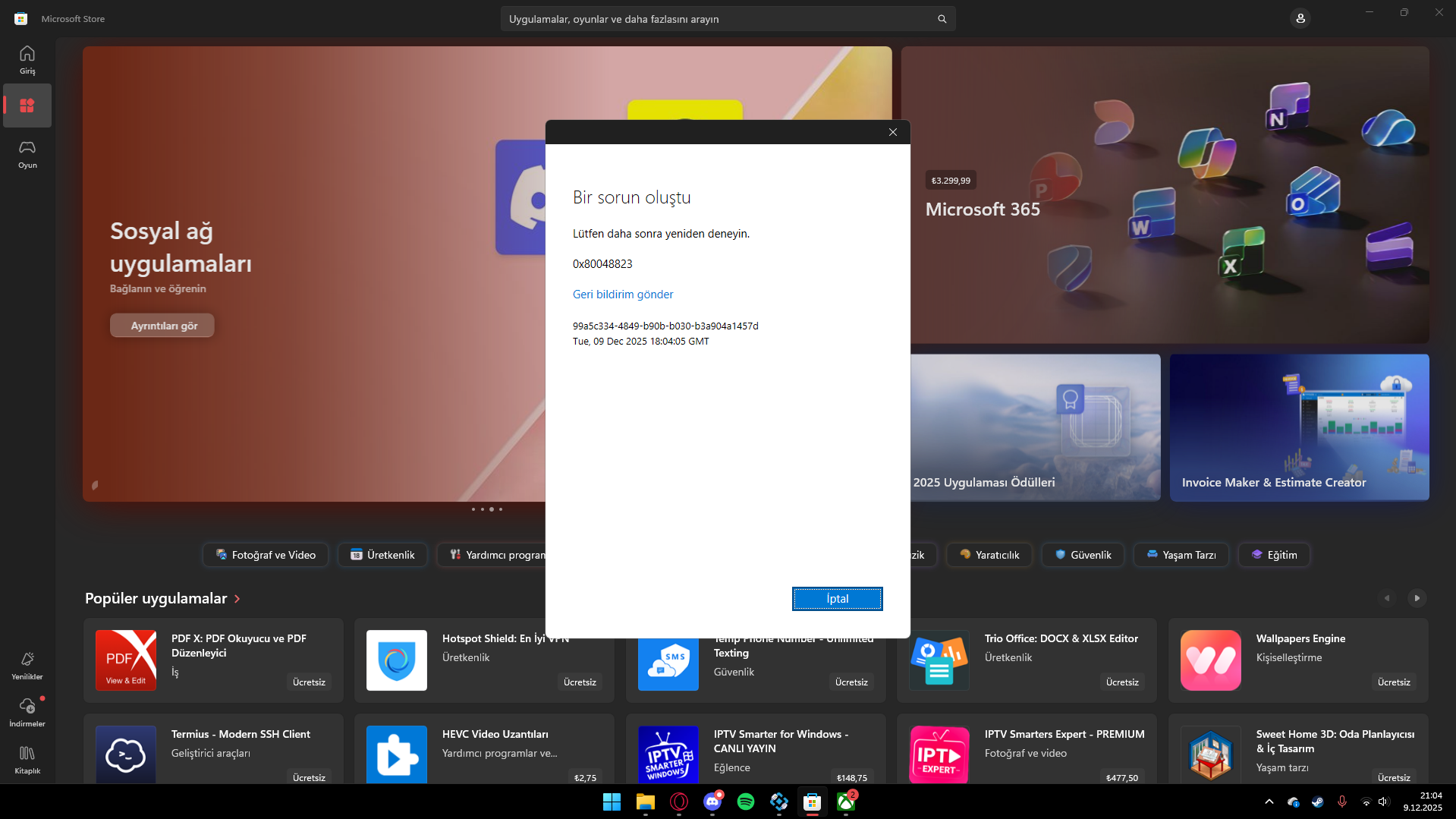
Task: Click error code 0x80048823 text
Action: 602,264
